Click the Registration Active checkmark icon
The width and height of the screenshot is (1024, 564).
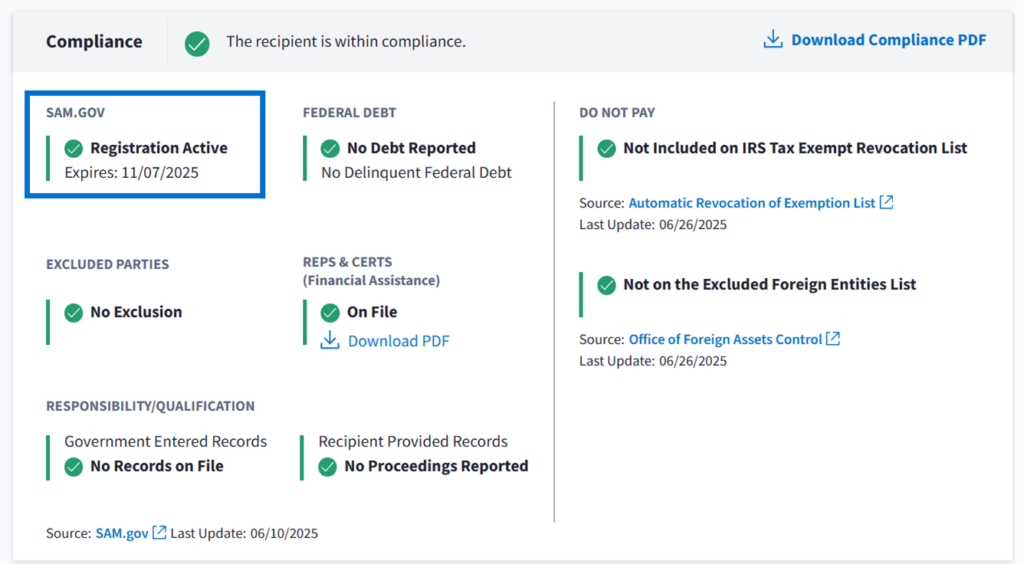click(x=73, y=148)
